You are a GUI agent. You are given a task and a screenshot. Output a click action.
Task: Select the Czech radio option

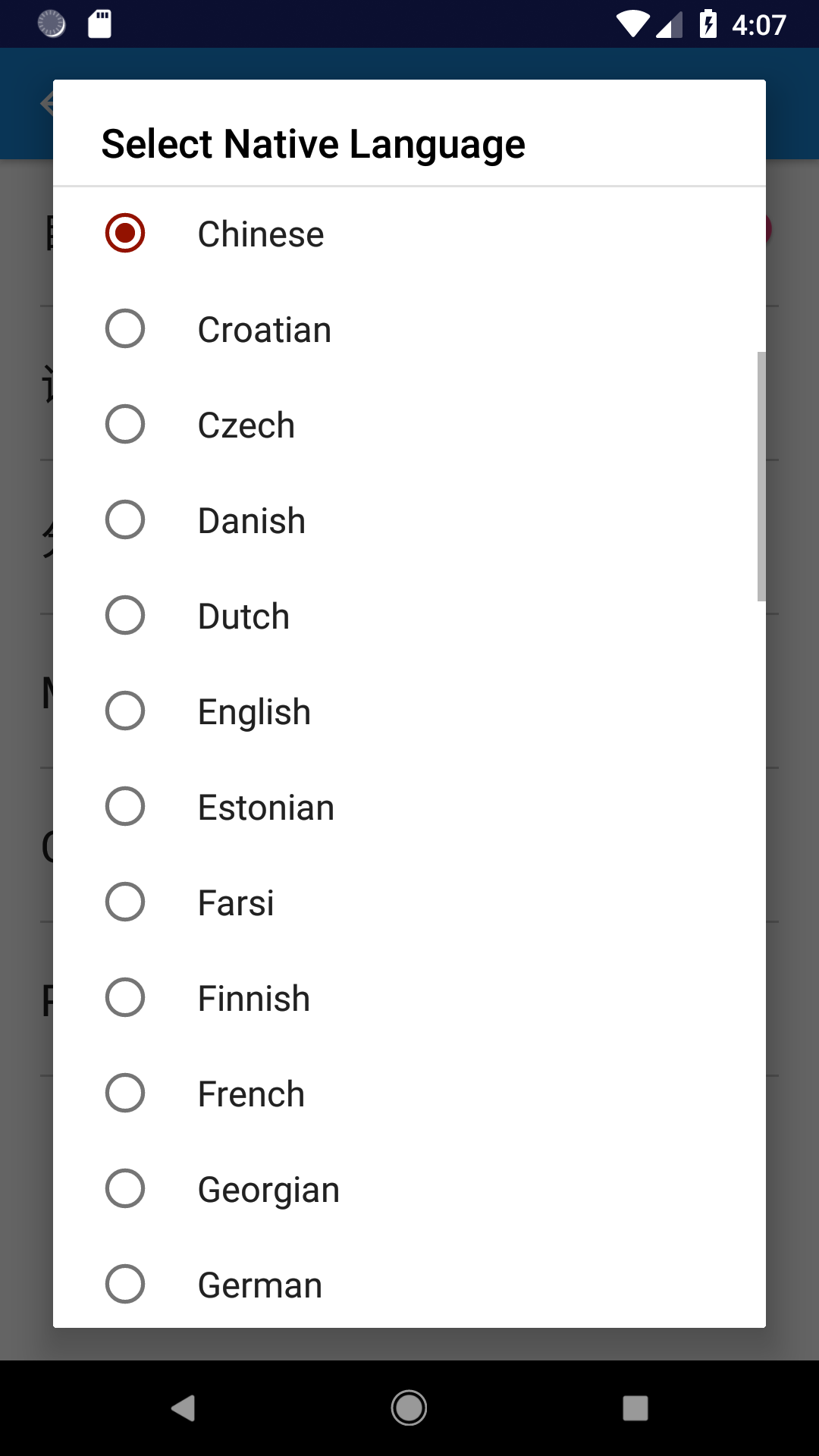pos(409,425)
